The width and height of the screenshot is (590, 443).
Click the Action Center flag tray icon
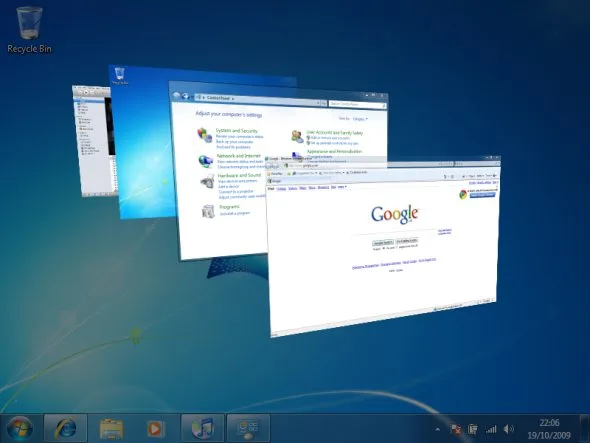455,429
